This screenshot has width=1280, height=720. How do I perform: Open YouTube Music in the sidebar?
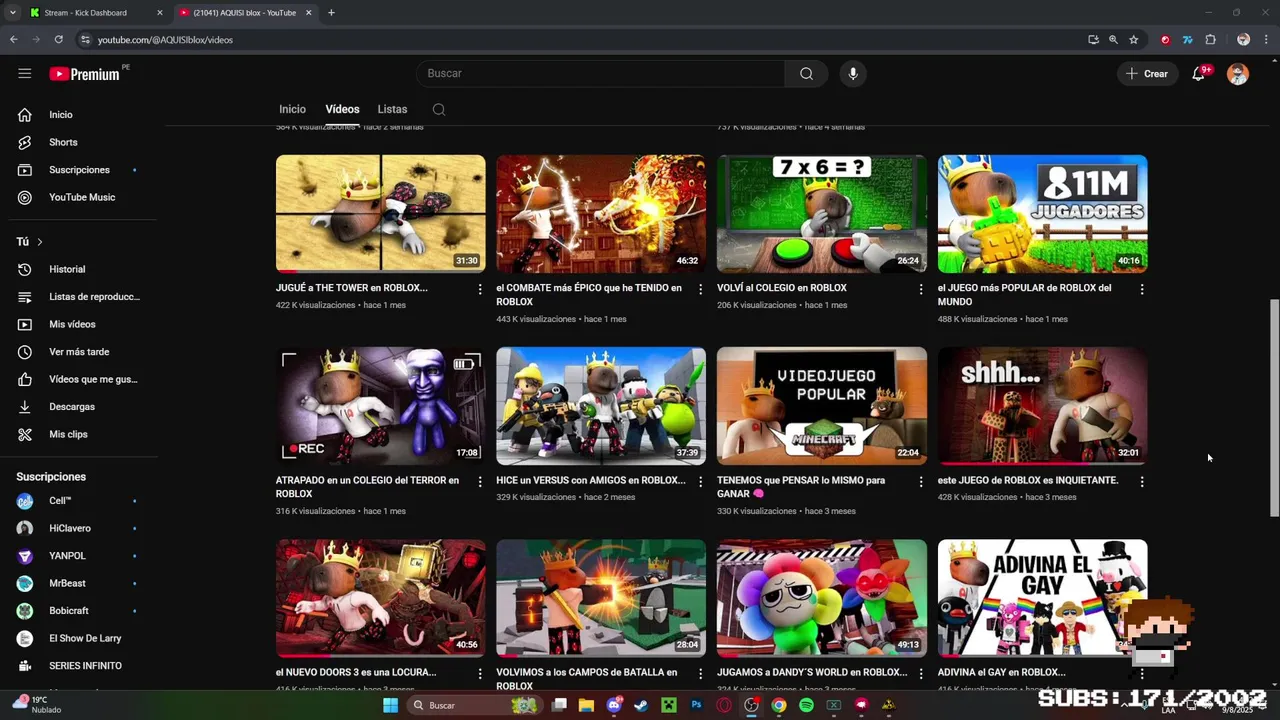pyautogui.click(x=80, y=197)
